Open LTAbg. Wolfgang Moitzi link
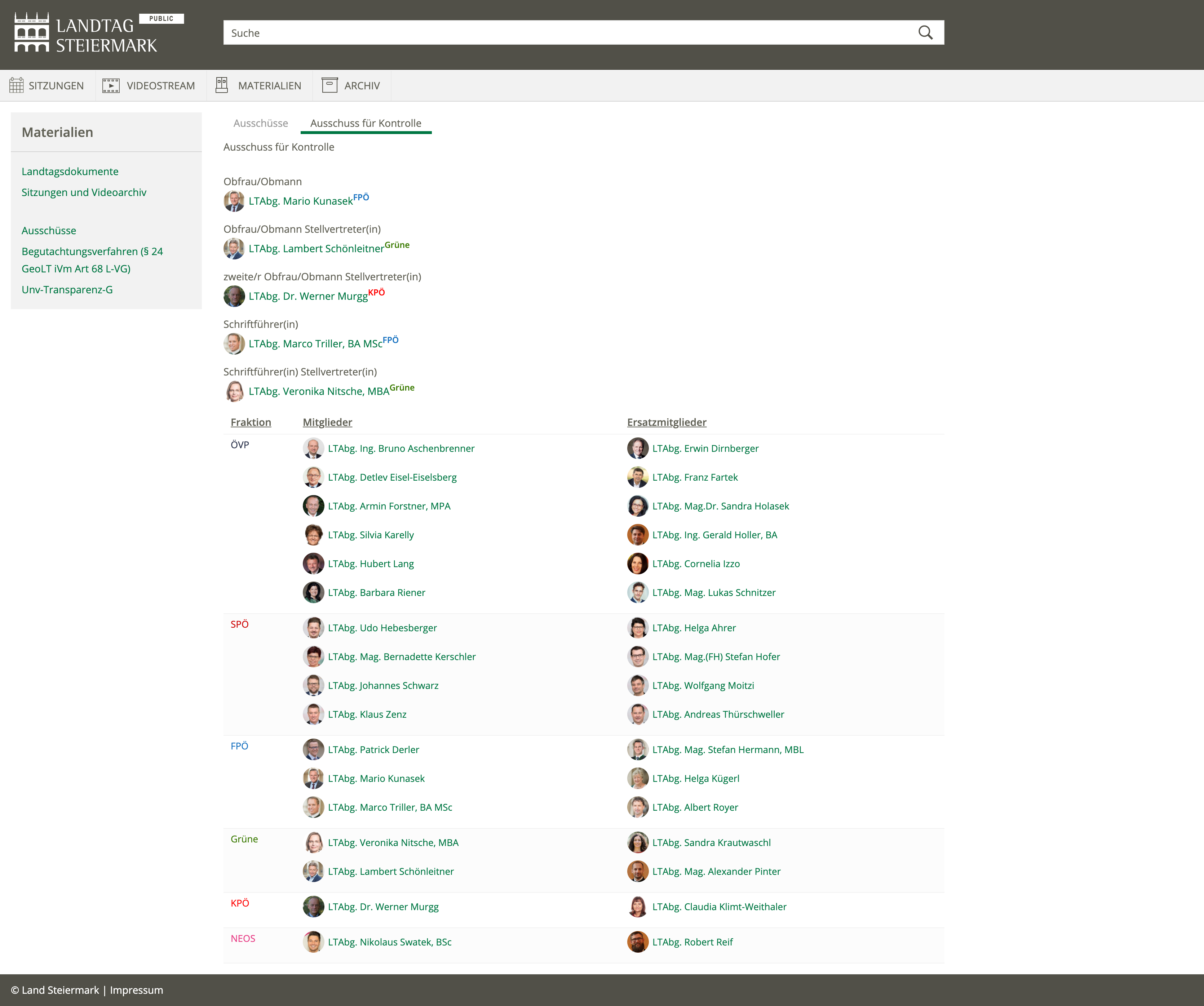This screenshot has width=1204, height=1006. click(x=704, y=686)
